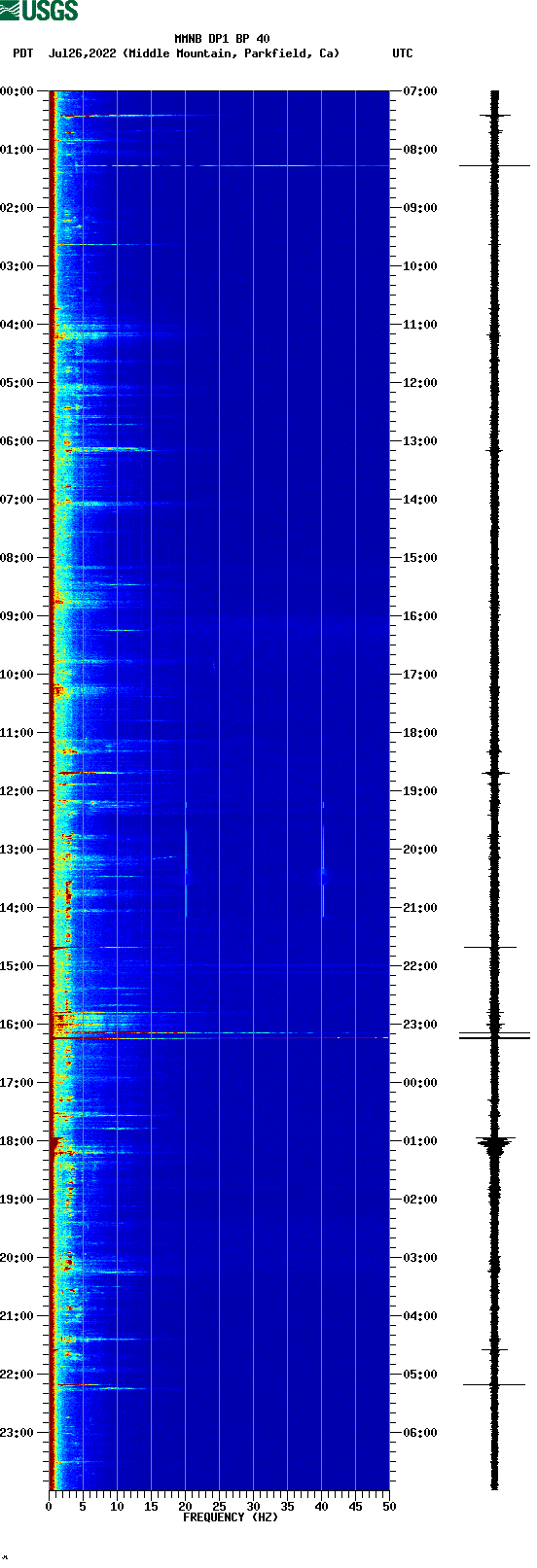Screen dimensions: 537x1568
Task: Click the '(Middle Mountain, Parkfield, Ca)' location text
Action: (232, 53)
